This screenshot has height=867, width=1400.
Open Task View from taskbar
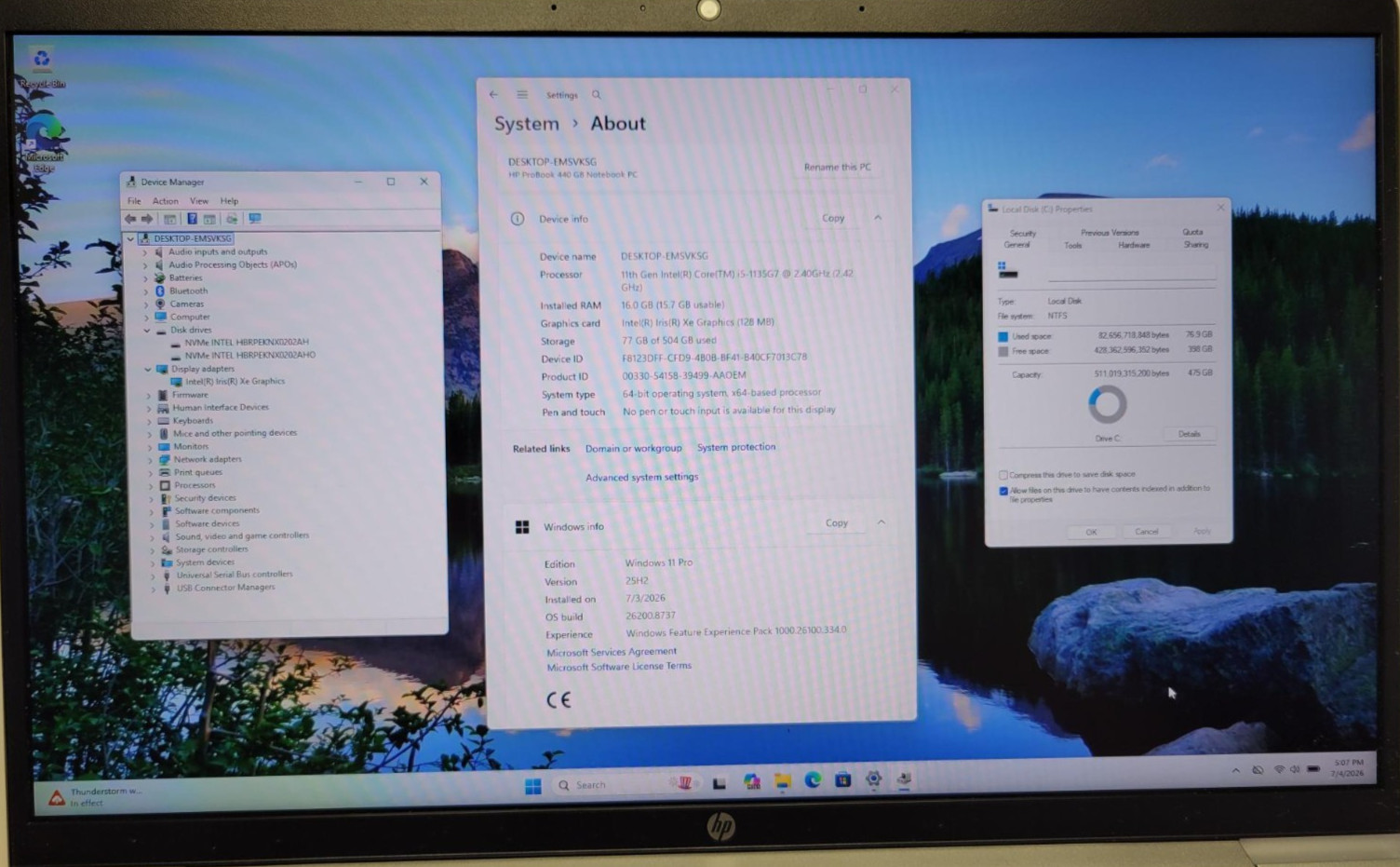tap(719, 783)
